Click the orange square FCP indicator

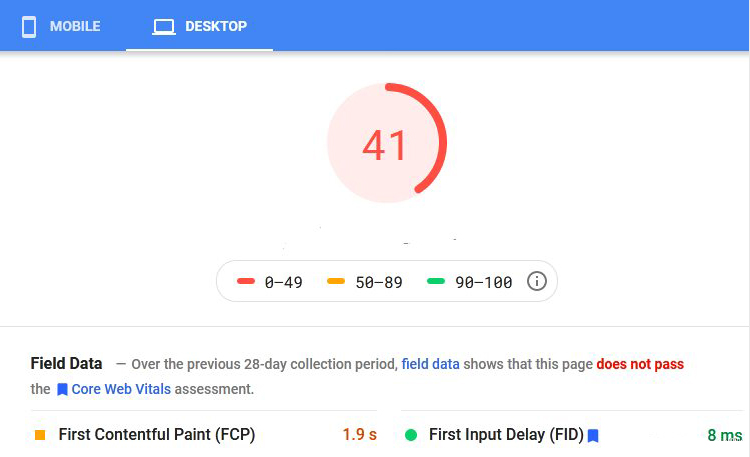pyautogui.click(x=40, y=435)
